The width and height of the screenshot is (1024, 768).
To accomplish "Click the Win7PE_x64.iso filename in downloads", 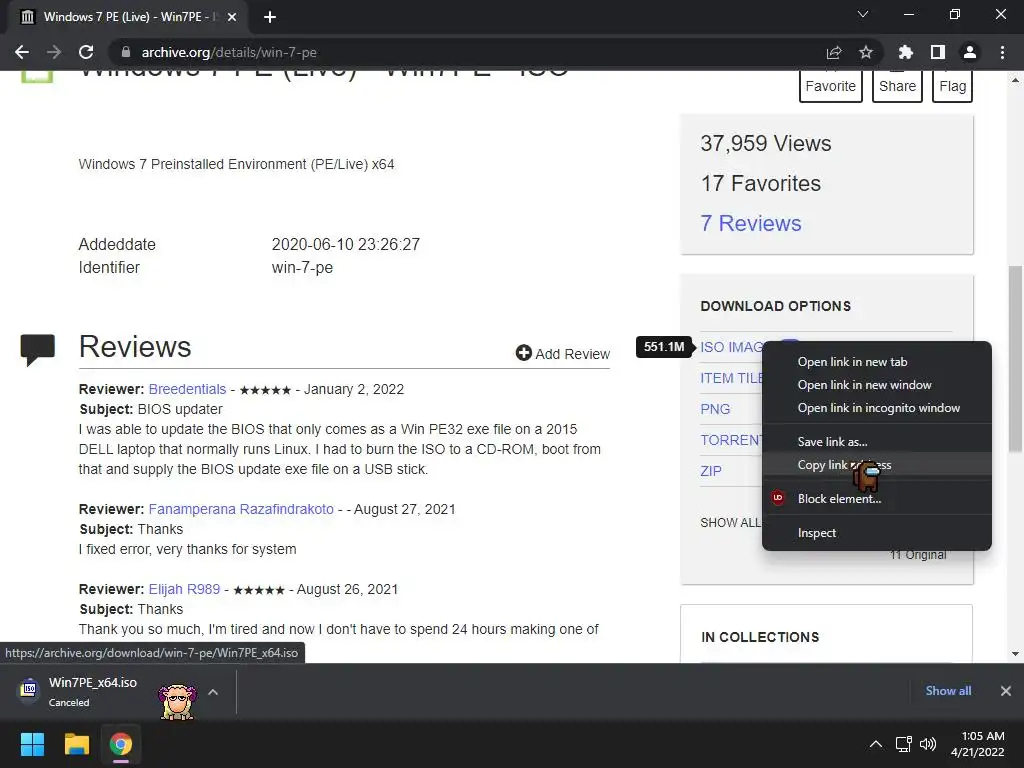I will 93,682.
